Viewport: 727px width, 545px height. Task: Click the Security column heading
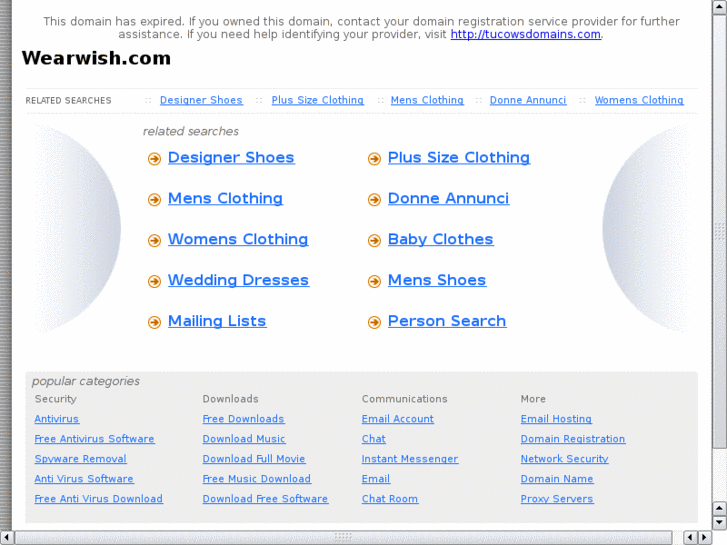tap(56, 399)
